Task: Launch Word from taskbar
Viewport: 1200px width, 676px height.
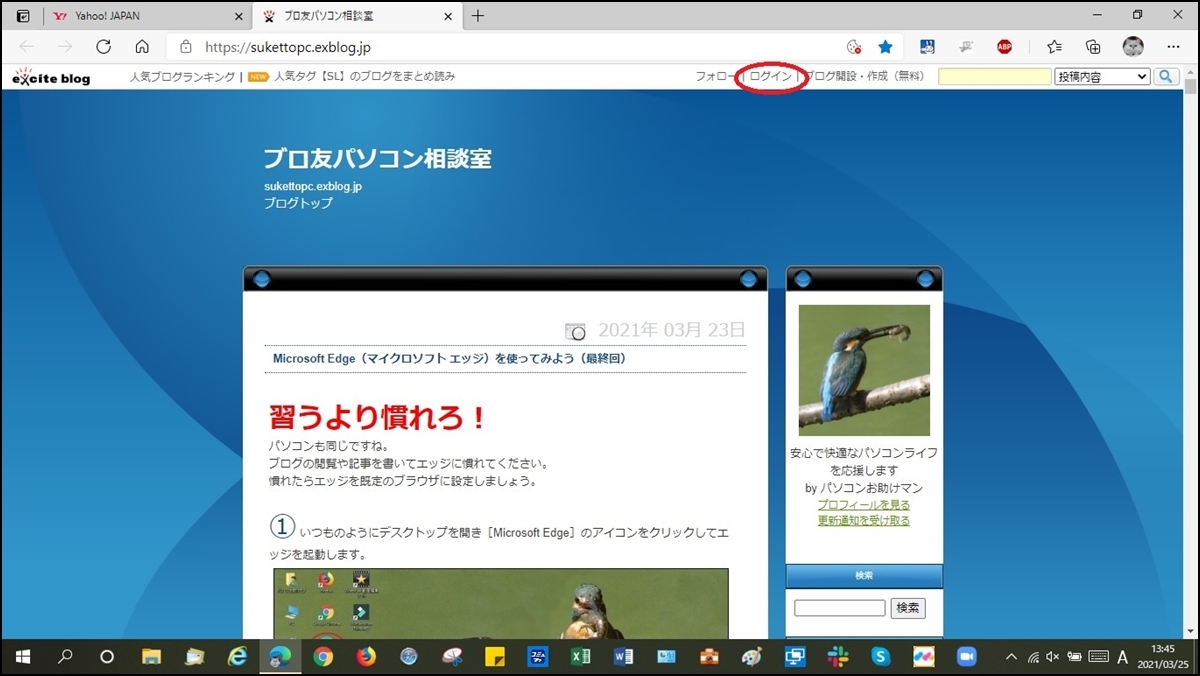Action: 623,656
